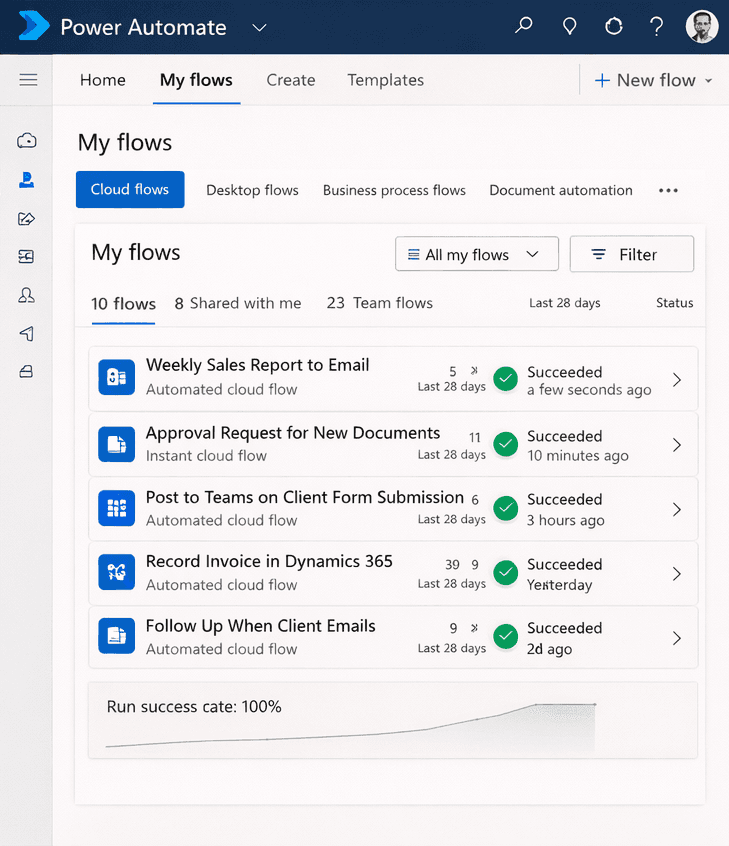Click the Power Automate logo icon
Image resolution: width=729 pixels, height=846 pixels.
click(33, 25)
